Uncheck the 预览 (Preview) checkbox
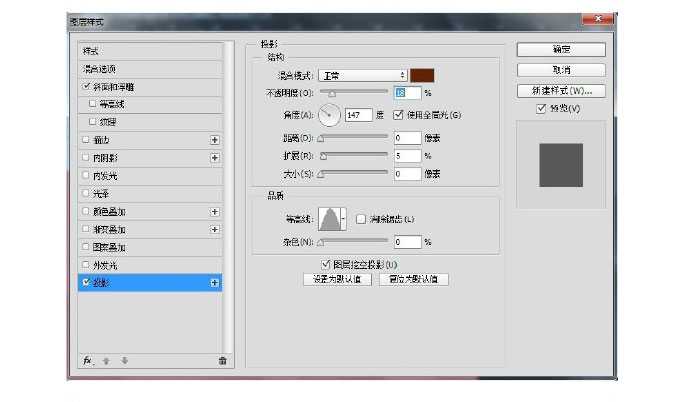This screenshot has width=690, height=402. [x=541, y=109]
